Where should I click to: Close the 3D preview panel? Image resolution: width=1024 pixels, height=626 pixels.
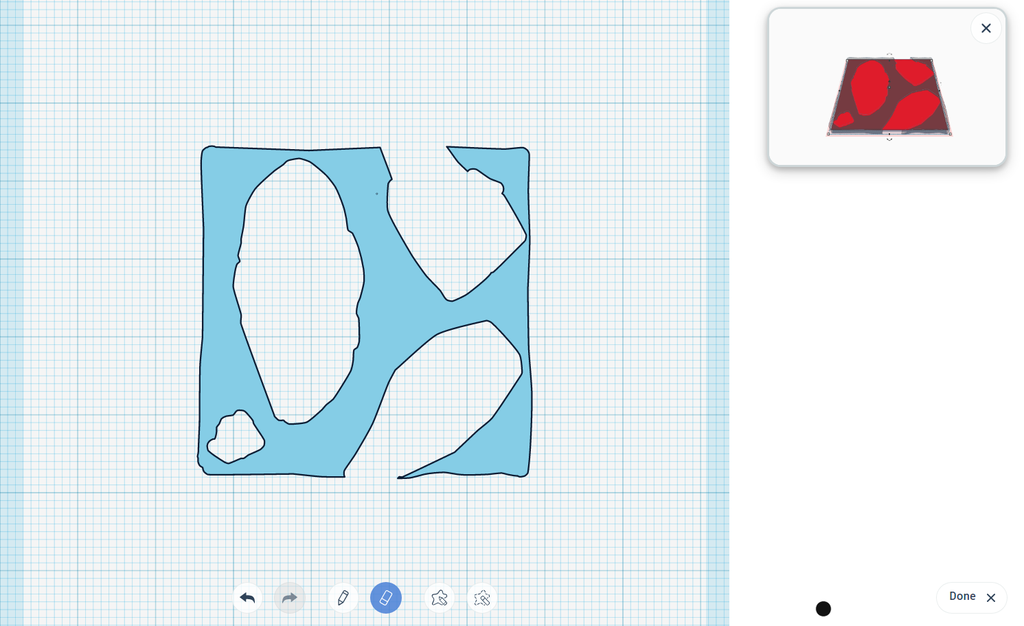tap(986, 28)
